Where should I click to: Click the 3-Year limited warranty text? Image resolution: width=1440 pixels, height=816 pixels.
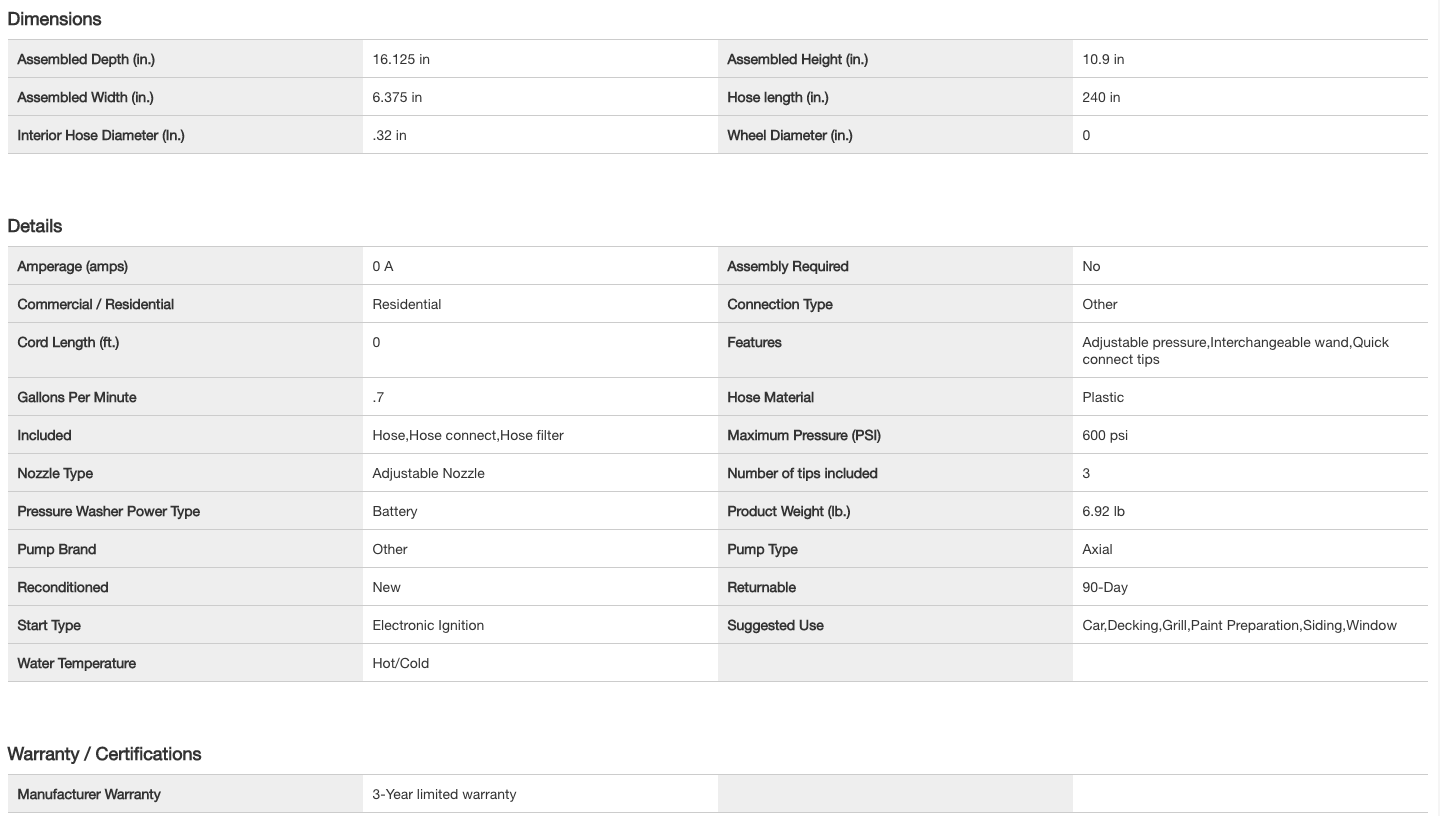coord(444,794)
